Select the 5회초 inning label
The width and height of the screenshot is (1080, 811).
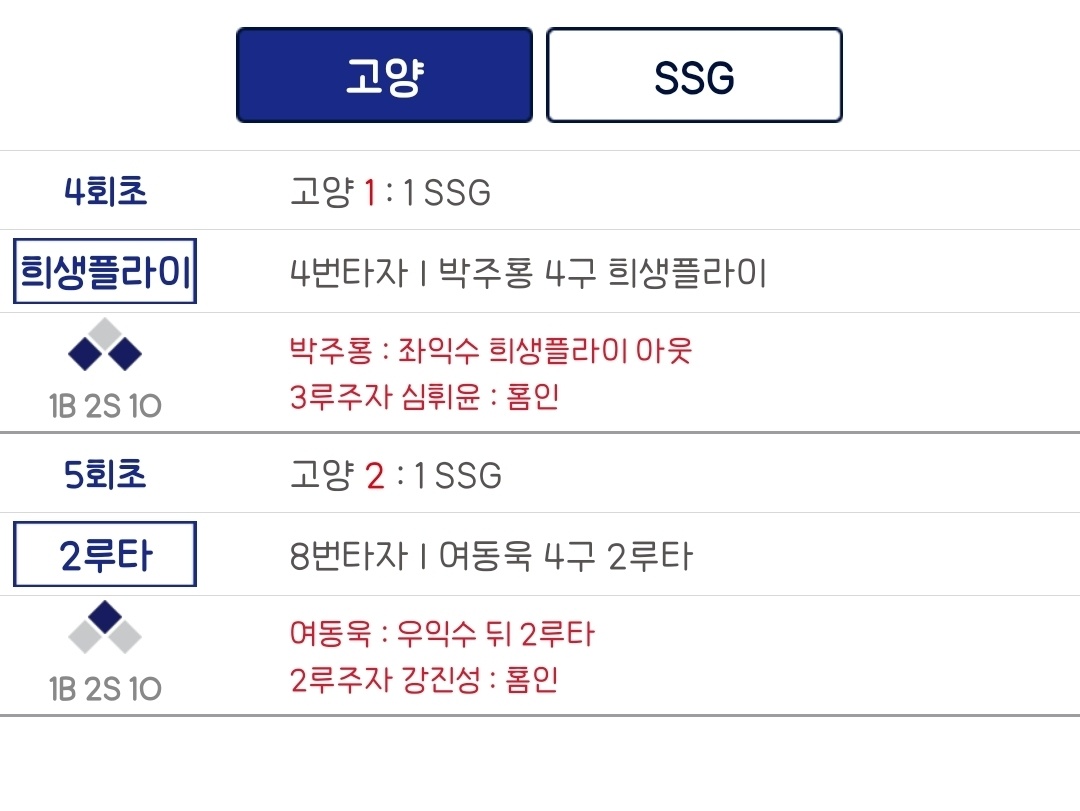coord(105,474)
